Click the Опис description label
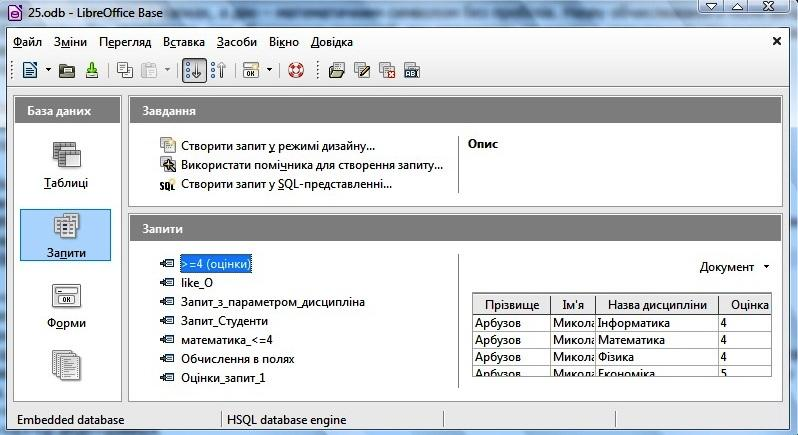 tap(483, 143)
